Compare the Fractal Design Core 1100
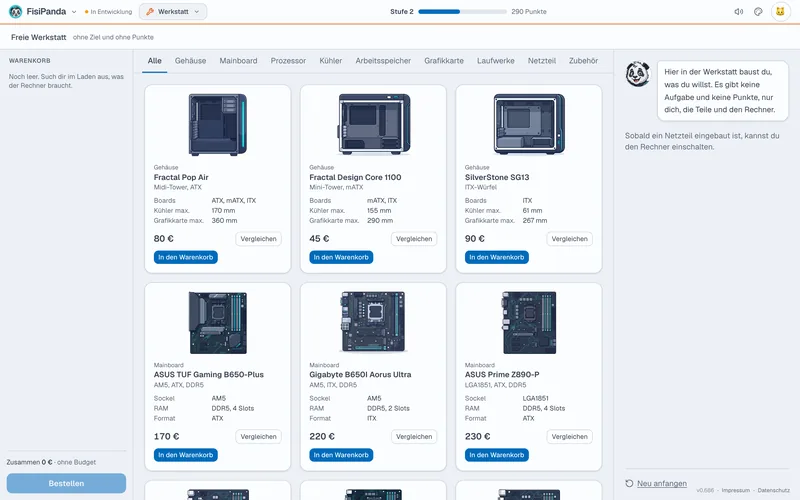 414,239
